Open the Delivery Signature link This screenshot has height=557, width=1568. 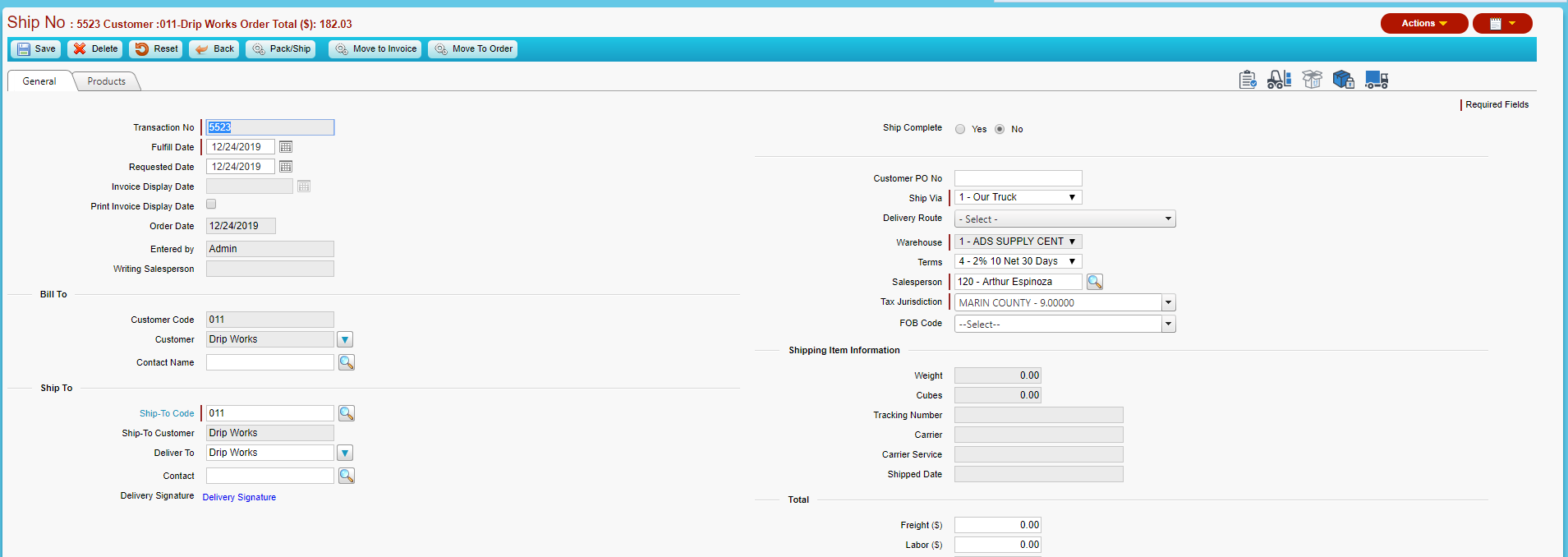point(239,497)
